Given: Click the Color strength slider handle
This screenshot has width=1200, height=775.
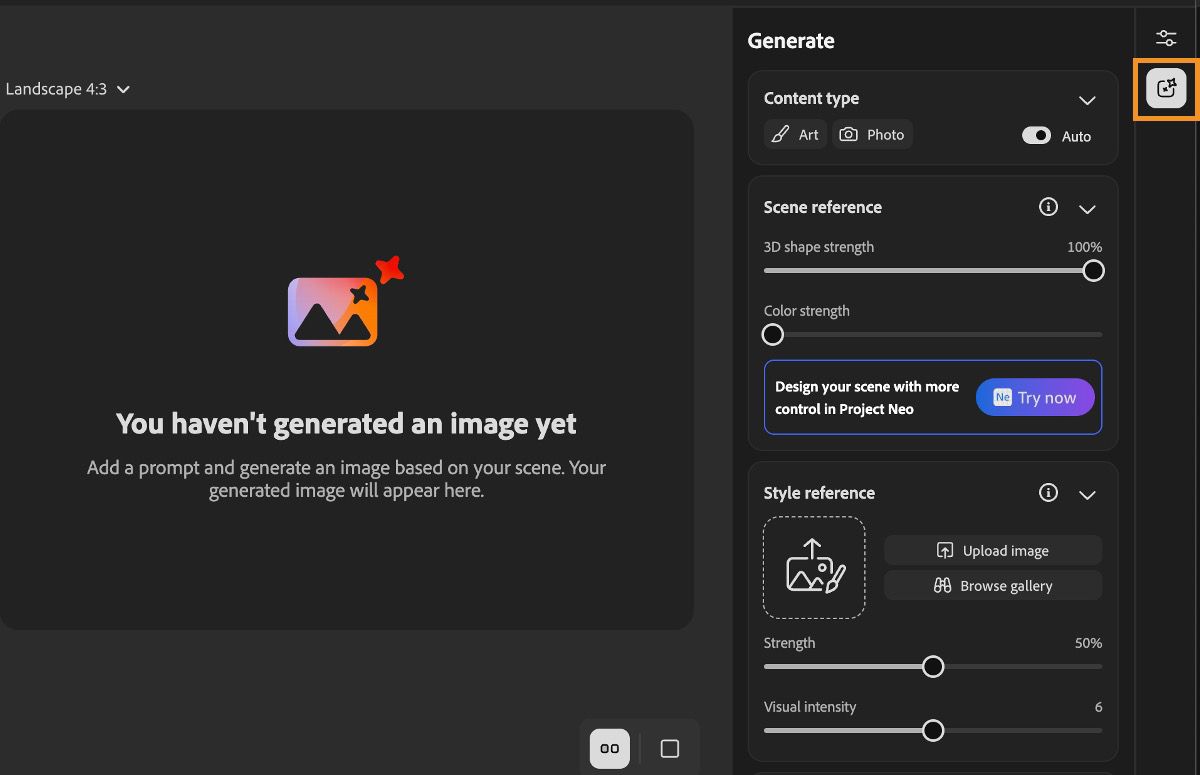Looking at the screenshot, I should tap(773, 334).
